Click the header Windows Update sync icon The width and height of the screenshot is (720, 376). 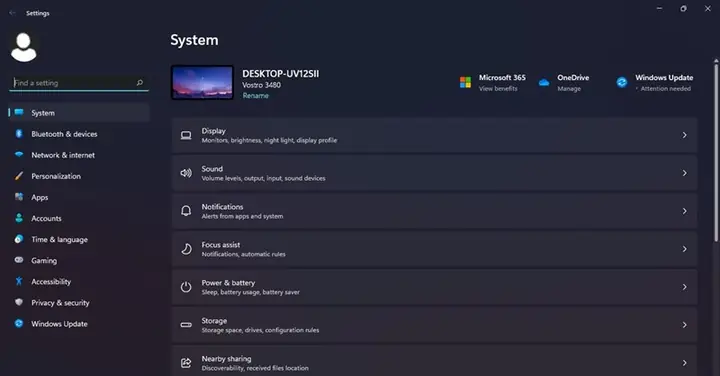click(x=622, y=82)
